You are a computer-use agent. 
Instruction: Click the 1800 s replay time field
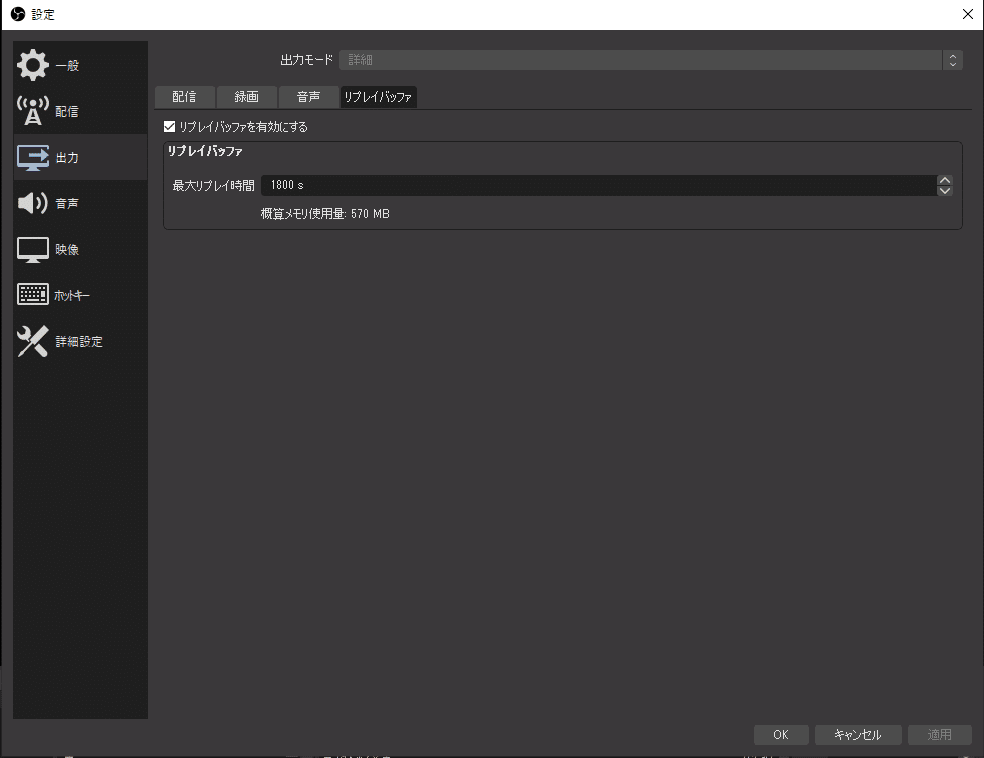(x=599, y=185)
